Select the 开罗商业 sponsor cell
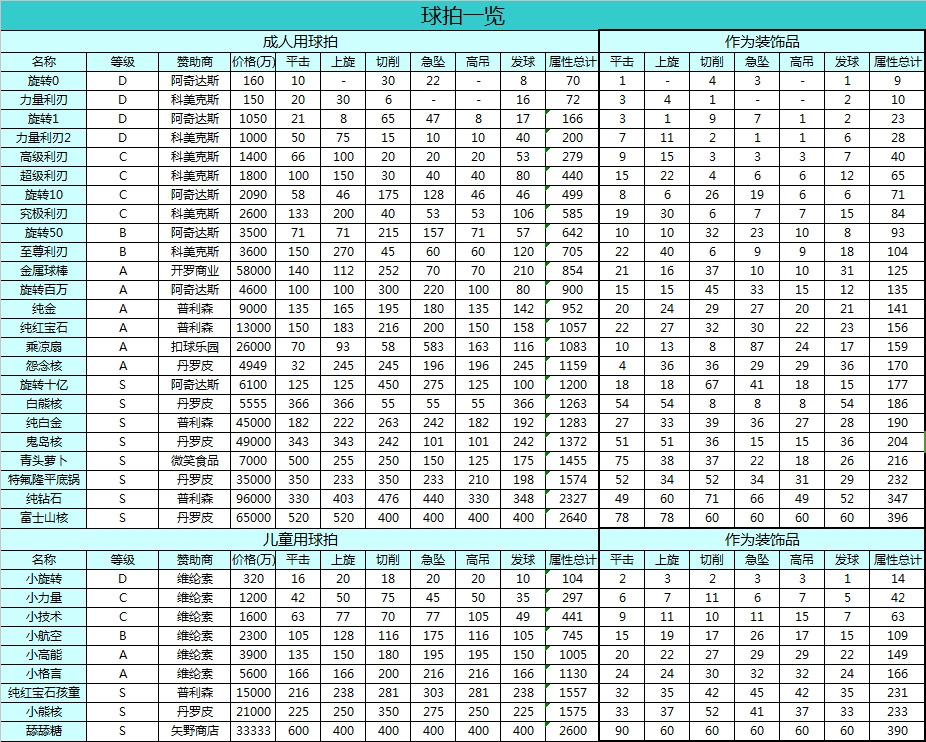The image size is (926, 742). click(195, 271)
